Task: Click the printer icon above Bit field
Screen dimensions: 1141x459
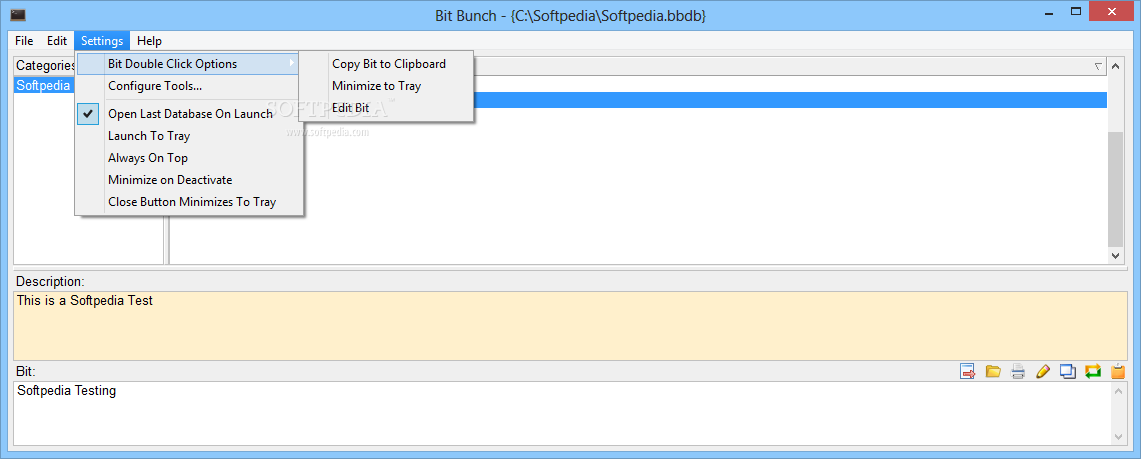Action: click(x=1018, y=371)
